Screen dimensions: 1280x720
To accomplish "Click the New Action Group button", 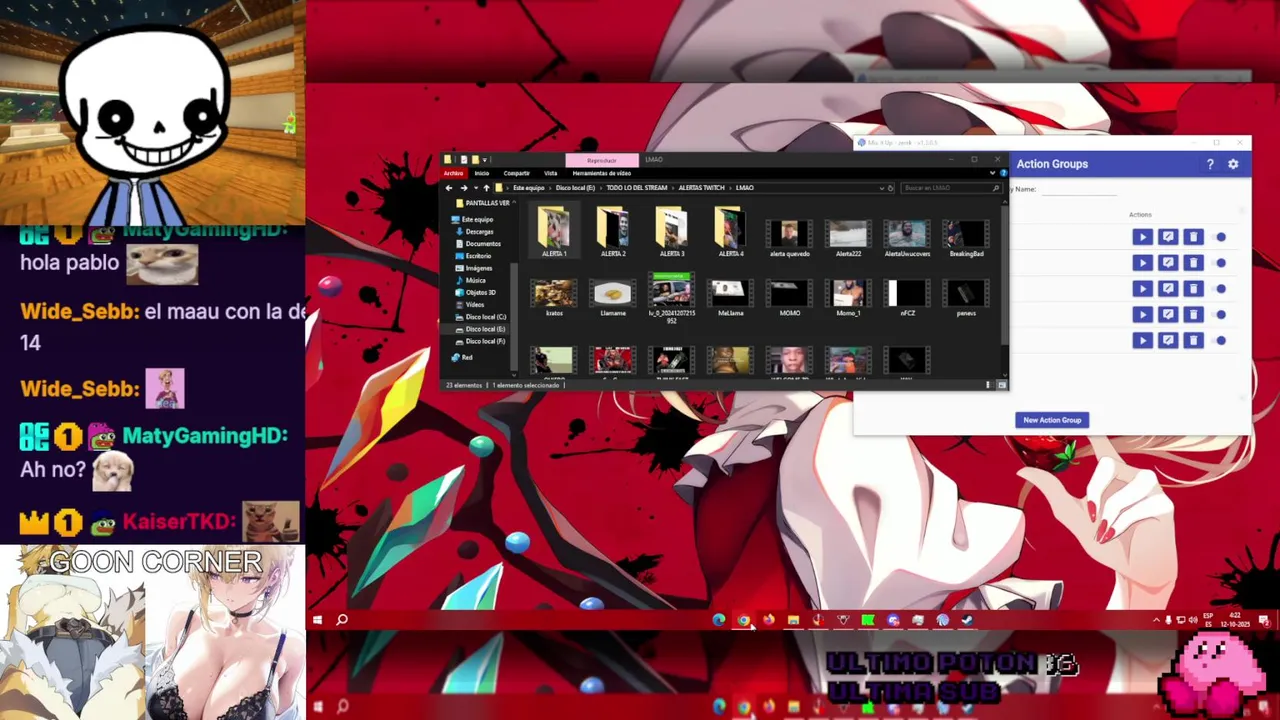I will click(x=1052, y=420).
